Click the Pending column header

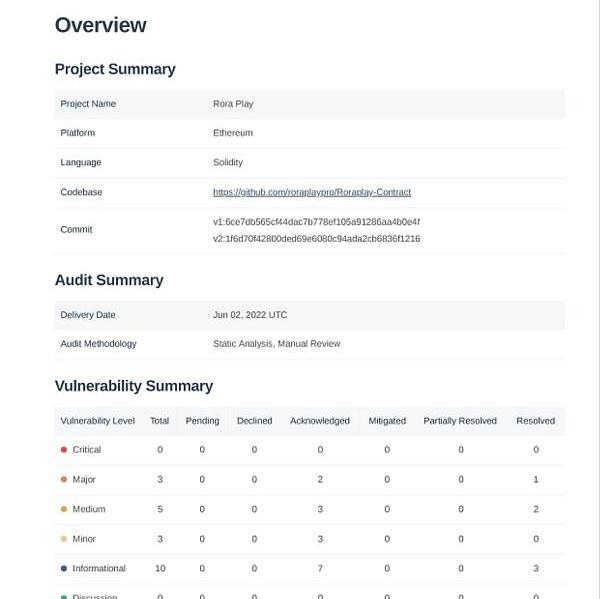click(203, 421)
